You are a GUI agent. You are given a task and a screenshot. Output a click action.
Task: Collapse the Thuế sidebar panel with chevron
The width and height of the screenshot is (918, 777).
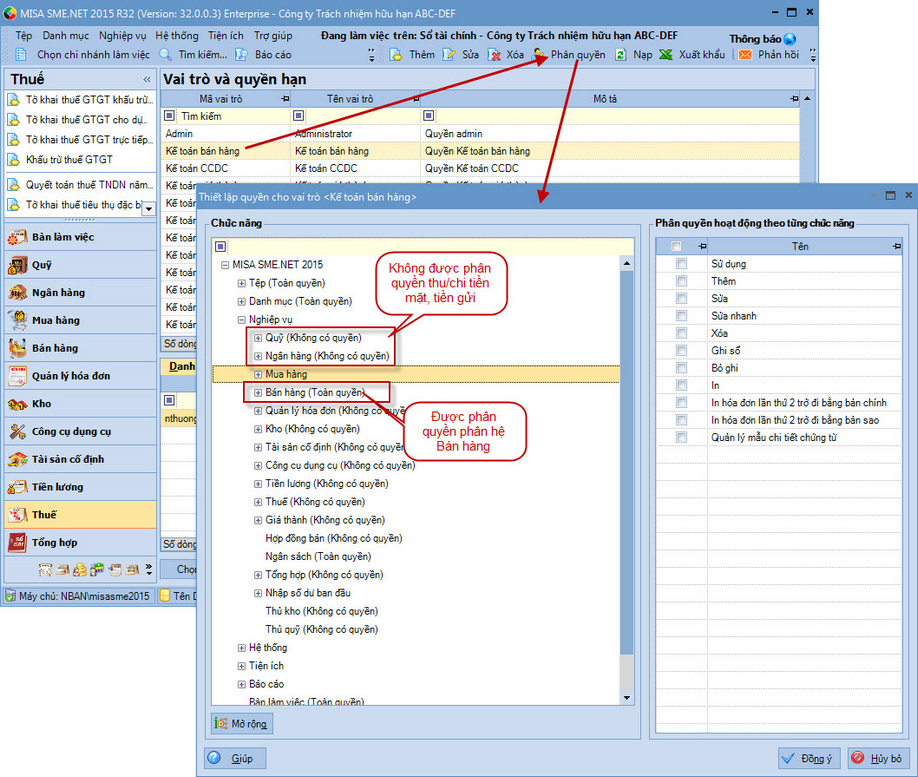[147, 80]
